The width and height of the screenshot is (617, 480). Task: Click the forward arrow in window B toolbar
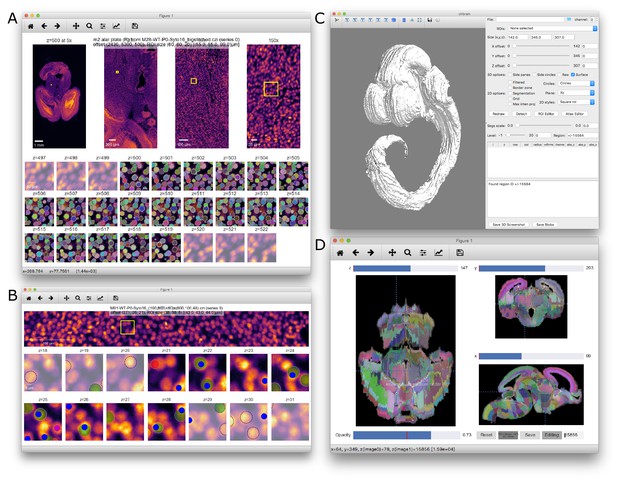point(51,298)
